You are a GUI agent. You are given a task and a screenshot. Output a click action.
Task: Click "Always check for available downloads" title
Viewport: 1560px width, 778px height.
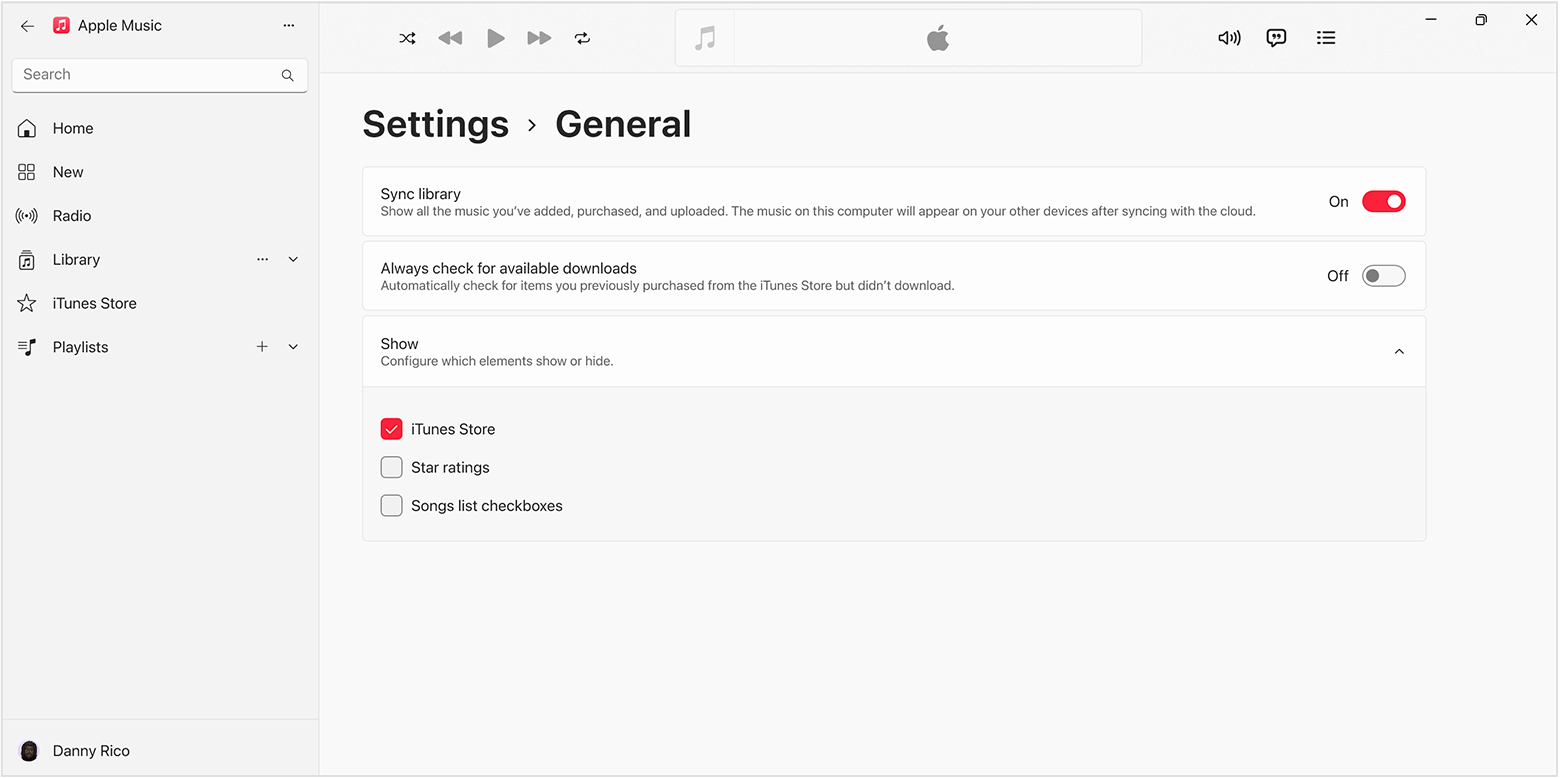(x=508, y=268)
